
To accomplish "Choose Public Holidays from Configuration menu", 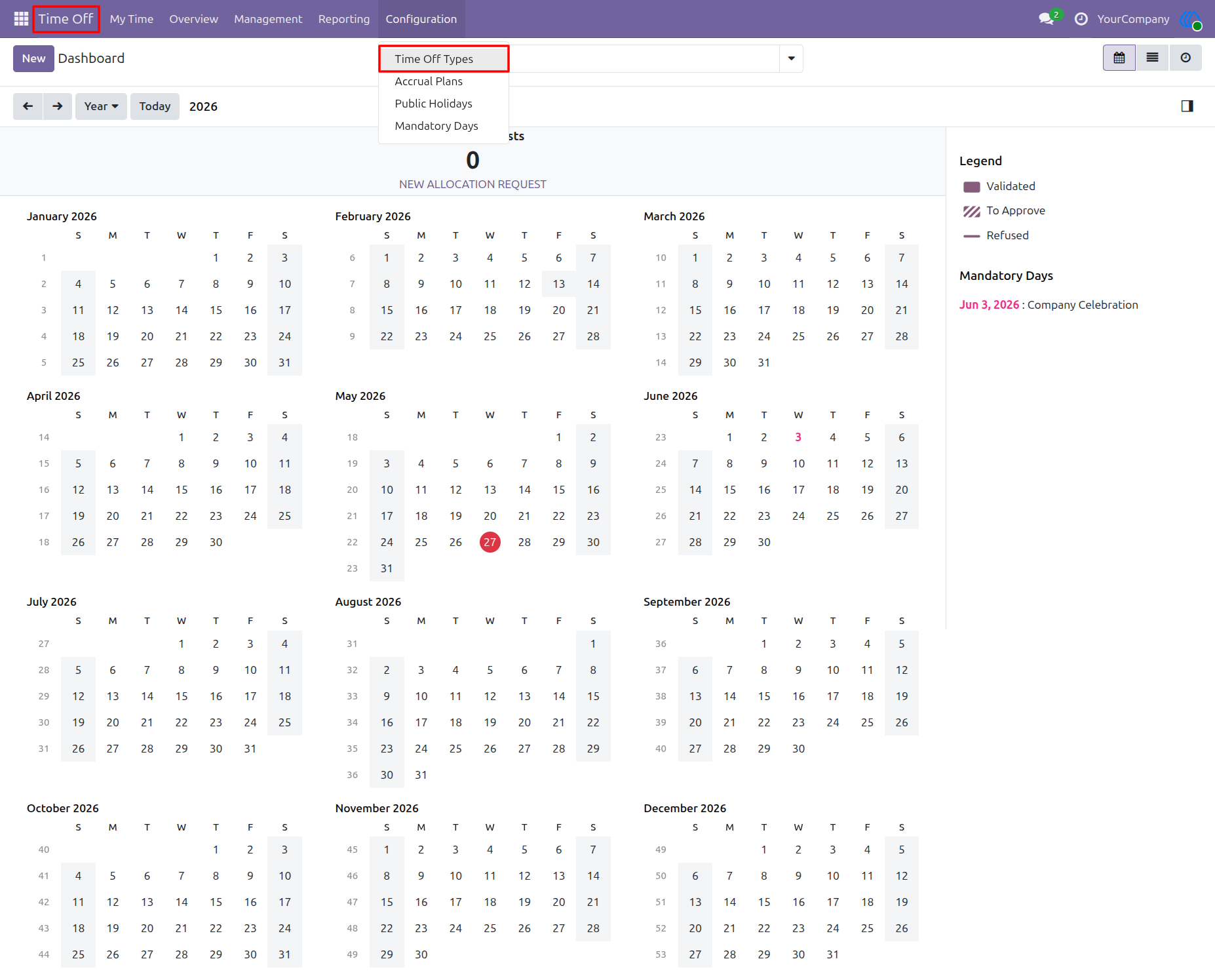I will (444, 104).
